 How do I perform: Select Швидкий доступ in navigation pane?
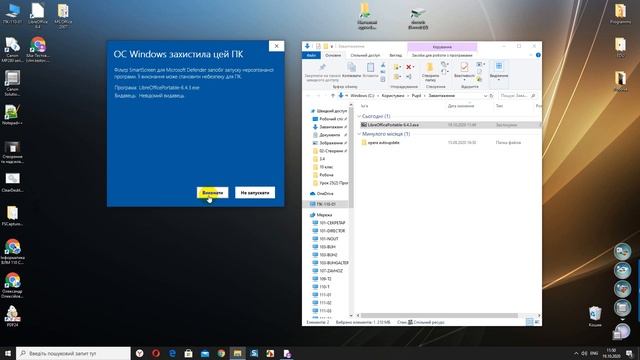(329, 111)
